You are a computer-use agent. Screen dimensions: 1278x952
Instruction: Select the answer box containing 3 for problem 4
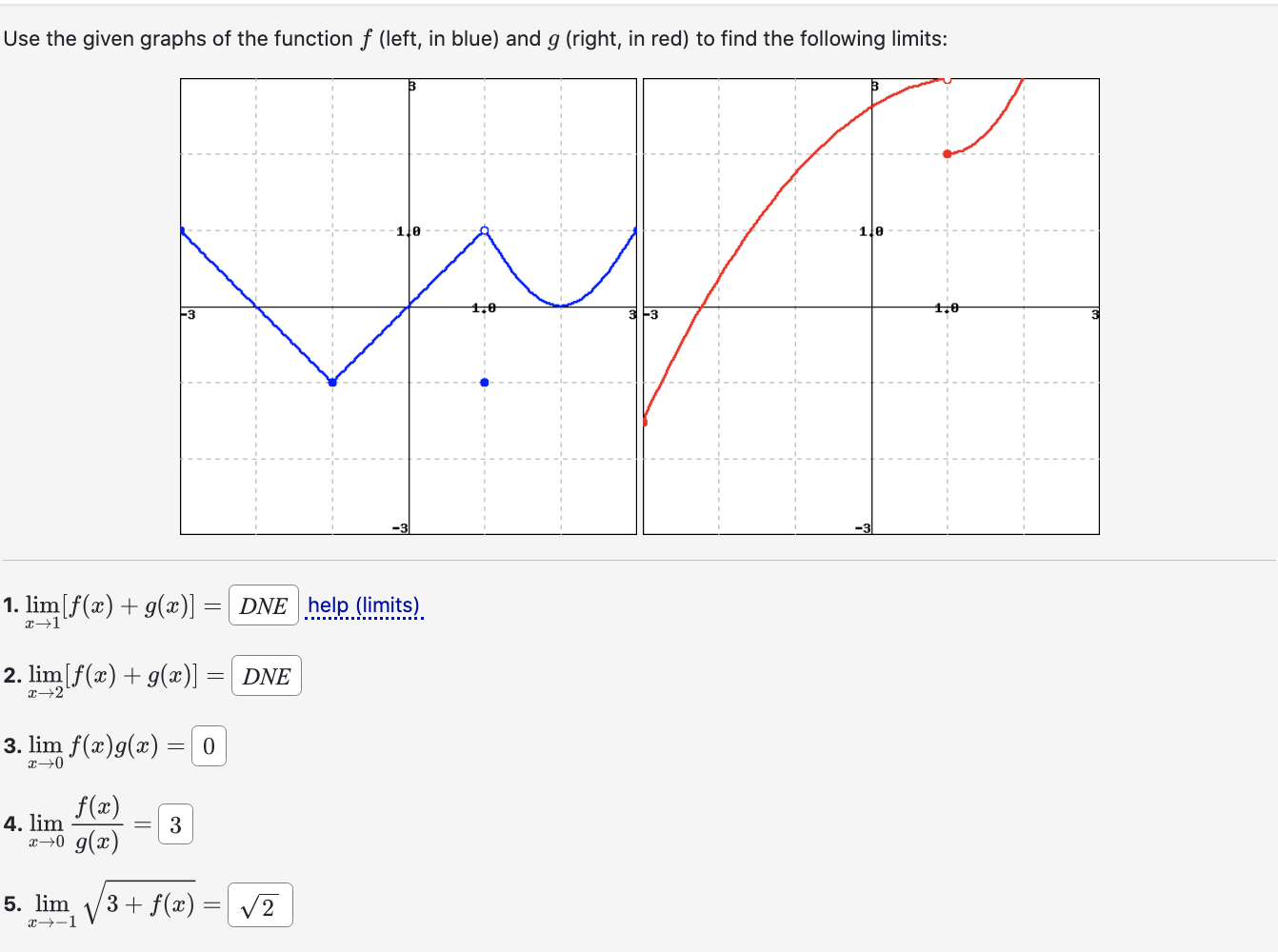point(173,823)
